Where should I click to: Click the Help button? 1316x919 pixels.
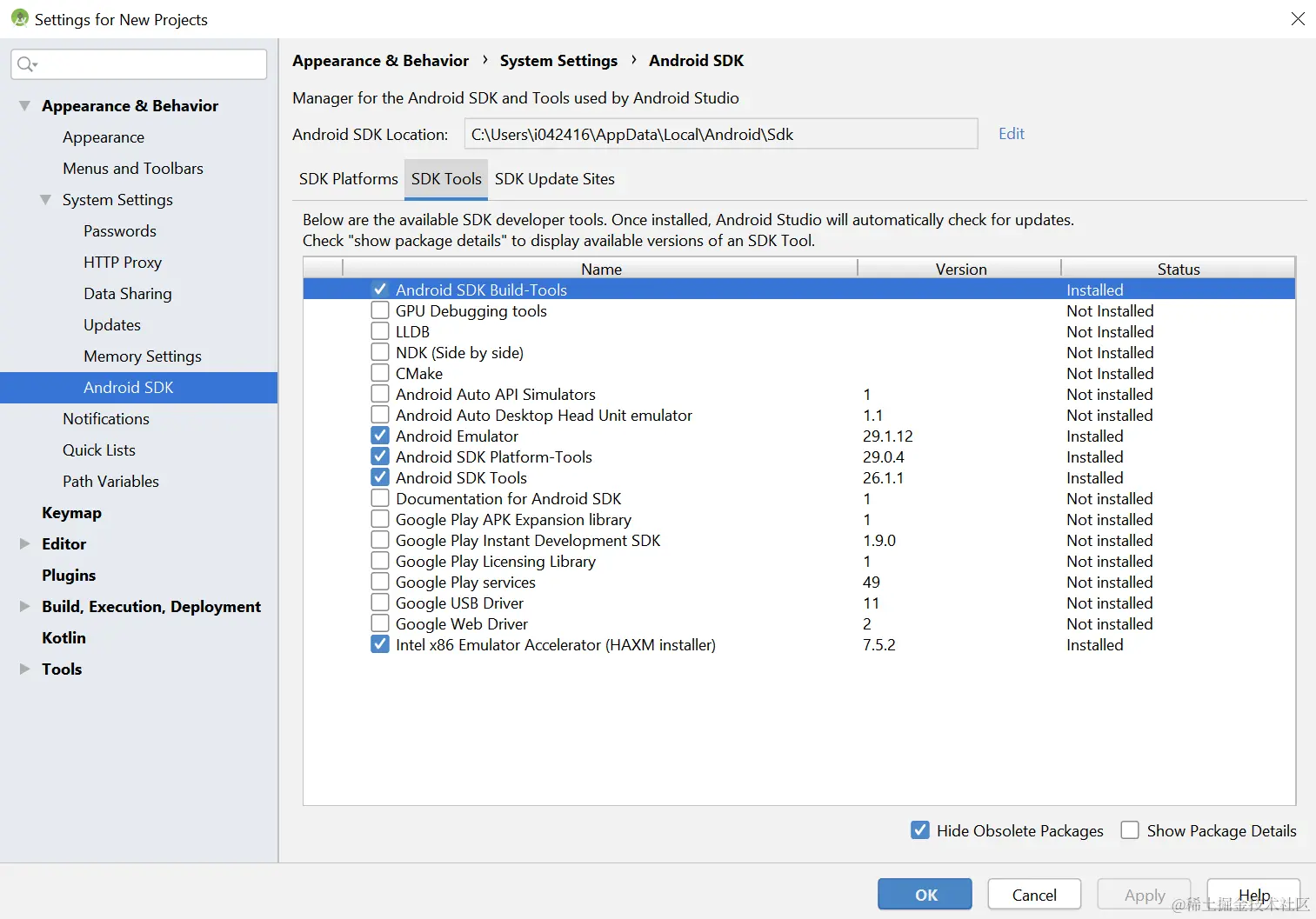tap(1253, 895)
